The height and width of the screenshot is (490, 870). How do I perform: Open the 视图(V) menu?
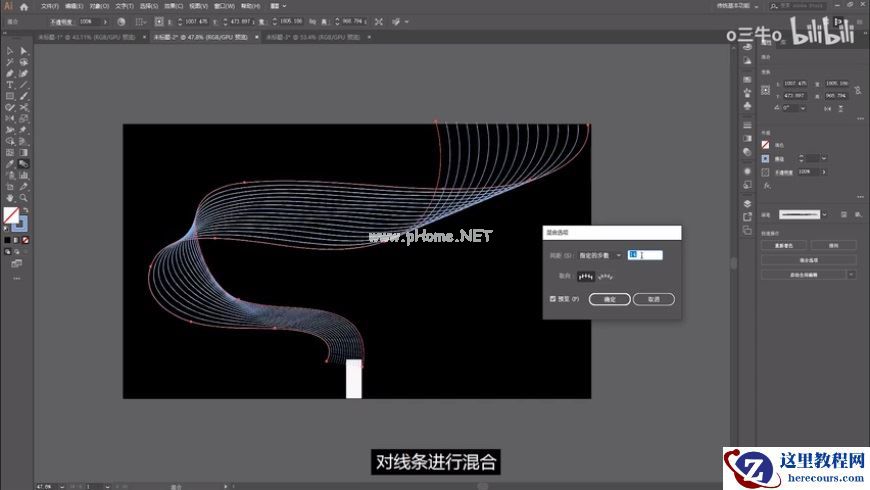tap(198, 6)
